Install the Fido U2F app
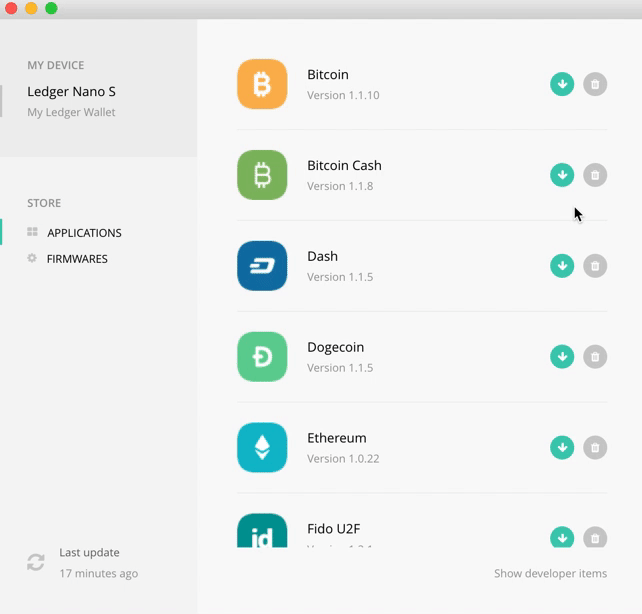642x614 pixels. coord(562,537)
